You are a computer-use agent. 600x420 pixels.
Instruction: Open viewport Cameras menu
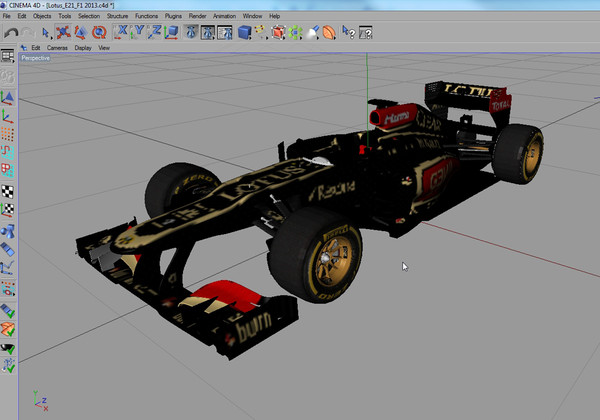pos(57,48)
